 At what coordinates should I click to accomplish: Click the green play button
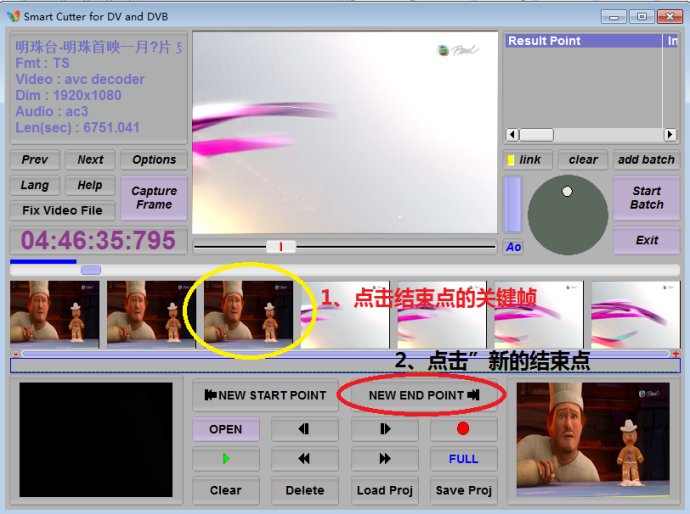click(226, 459)
